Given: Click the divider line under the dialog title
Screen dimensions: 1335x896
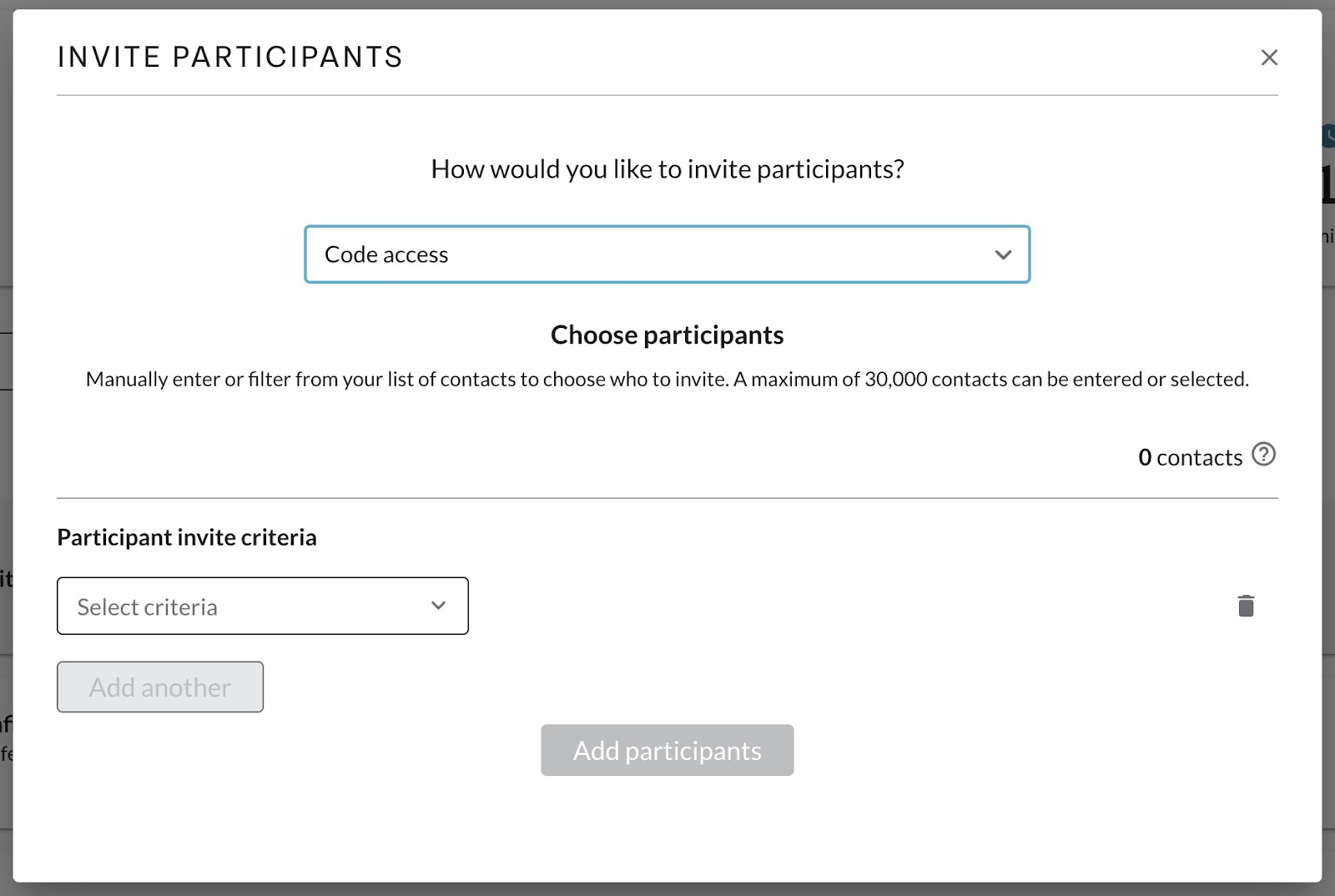Looking at the screenshot, I should click(667, 95).
